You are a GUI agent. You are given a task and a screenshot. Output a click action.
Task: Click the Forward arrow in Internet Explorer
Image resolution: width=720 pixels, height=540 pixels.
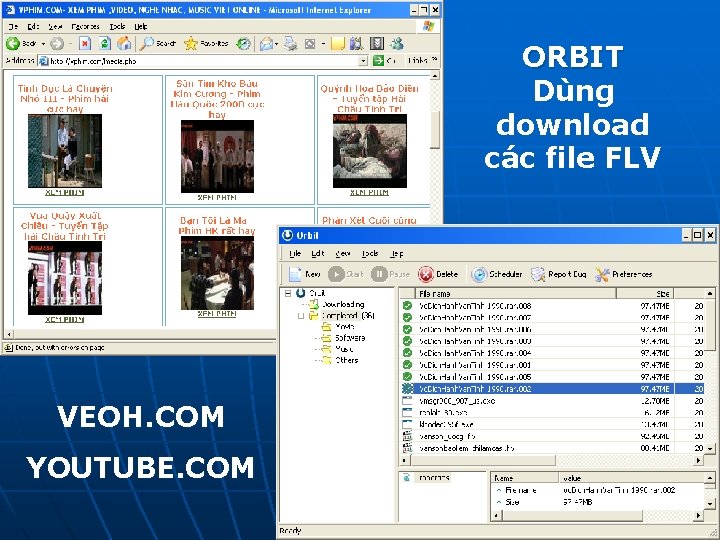click(x=56, y=44)
